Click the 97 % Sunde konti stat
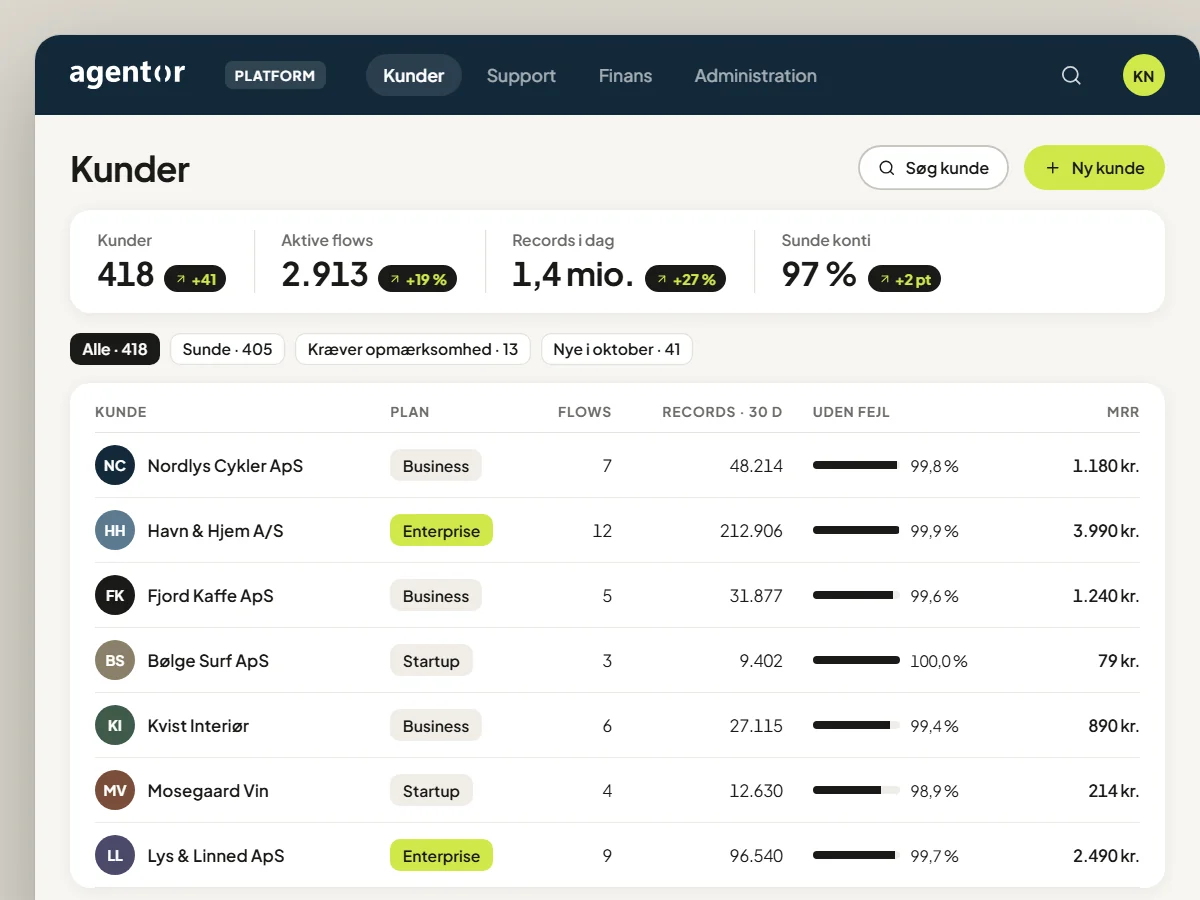Image resolution: width=1200 pixels, height=900 pixels. point(819,274)
